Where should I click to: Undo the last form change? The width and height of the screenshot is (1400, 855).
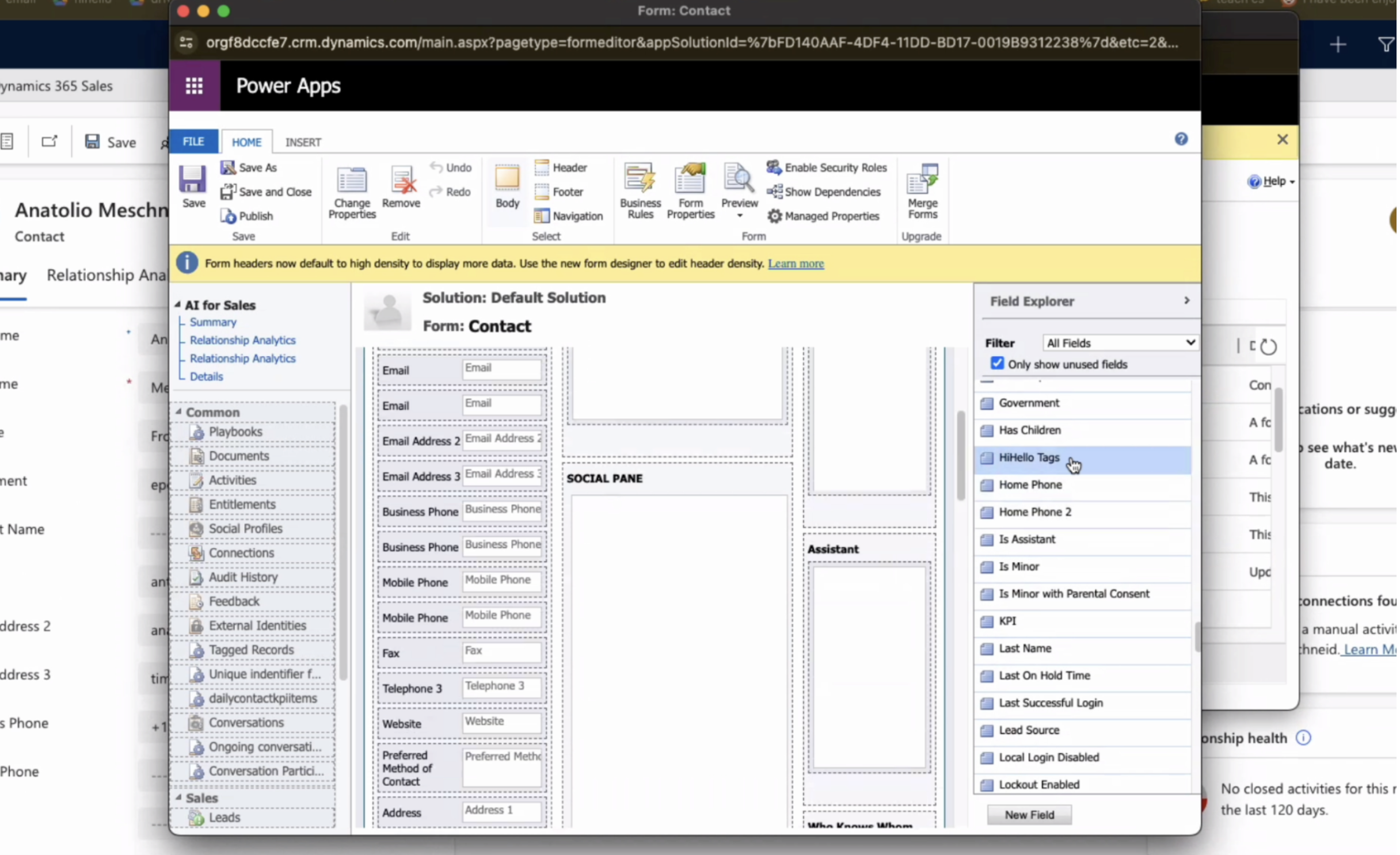(x=451, y=167)
